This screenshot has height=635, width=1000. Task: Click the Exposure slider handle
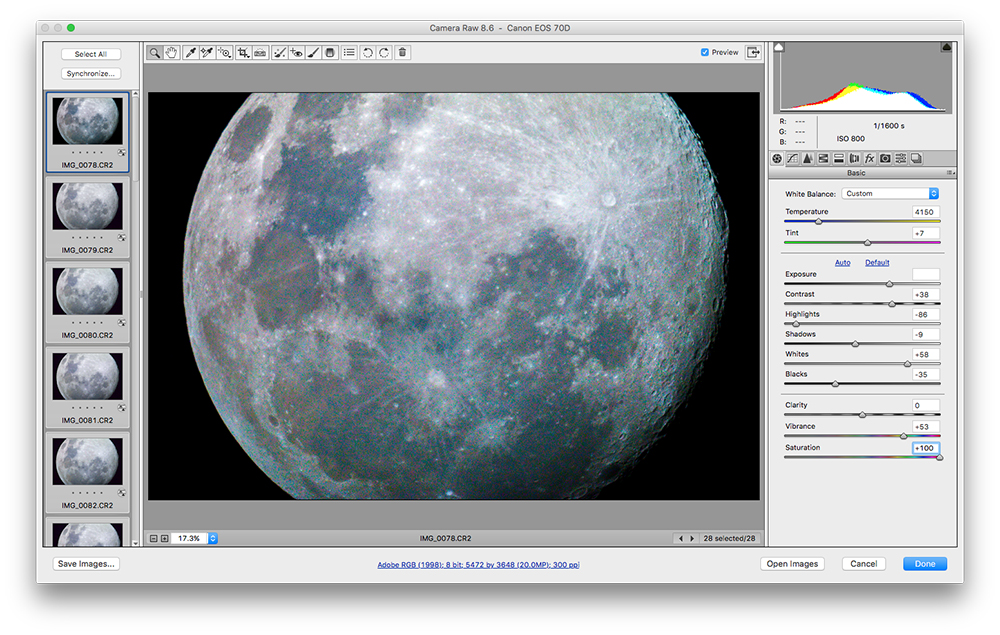point(890,284)
